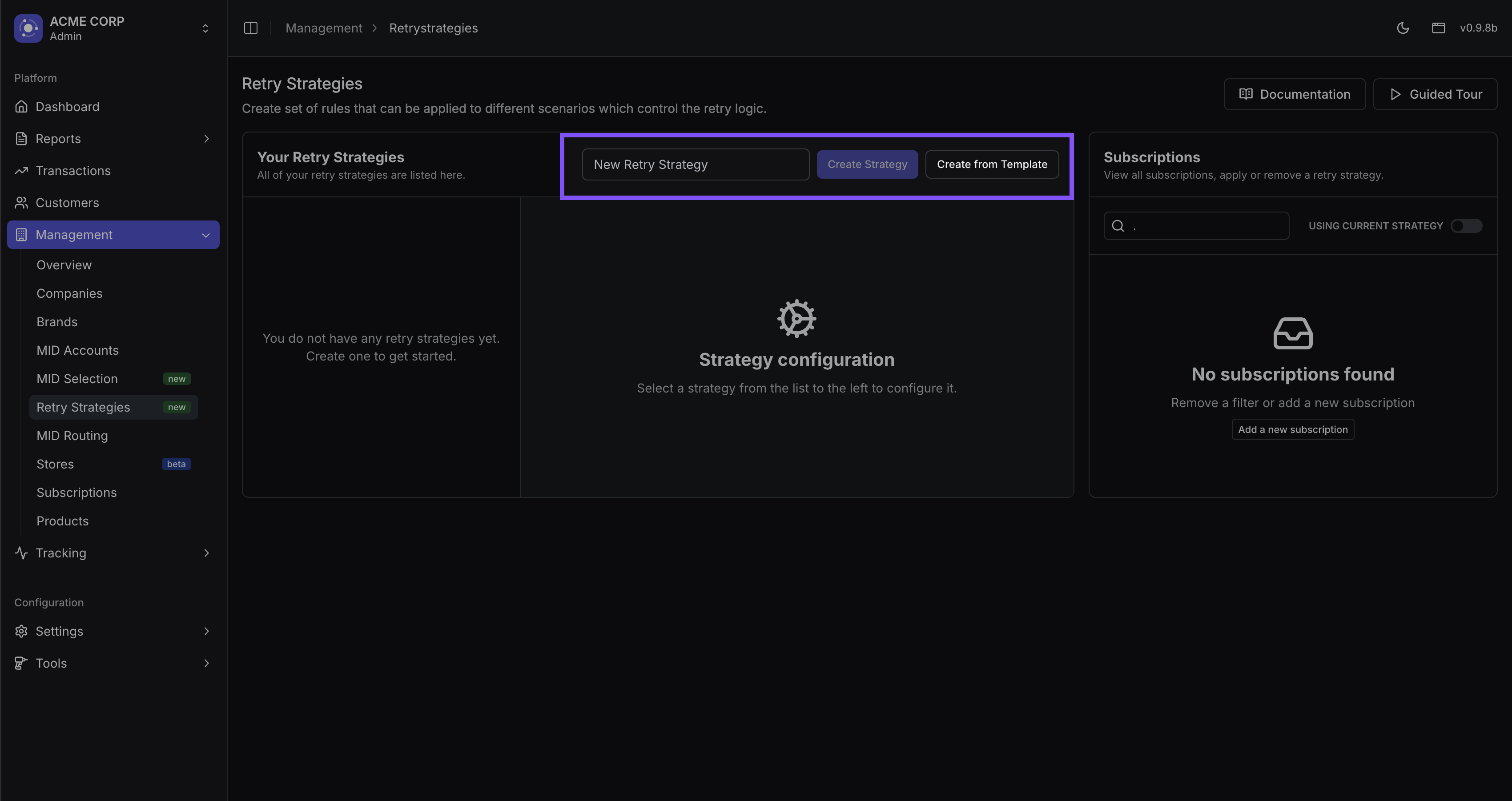
Task: Expand the Tracking section chevron
Action: point(206,553)
